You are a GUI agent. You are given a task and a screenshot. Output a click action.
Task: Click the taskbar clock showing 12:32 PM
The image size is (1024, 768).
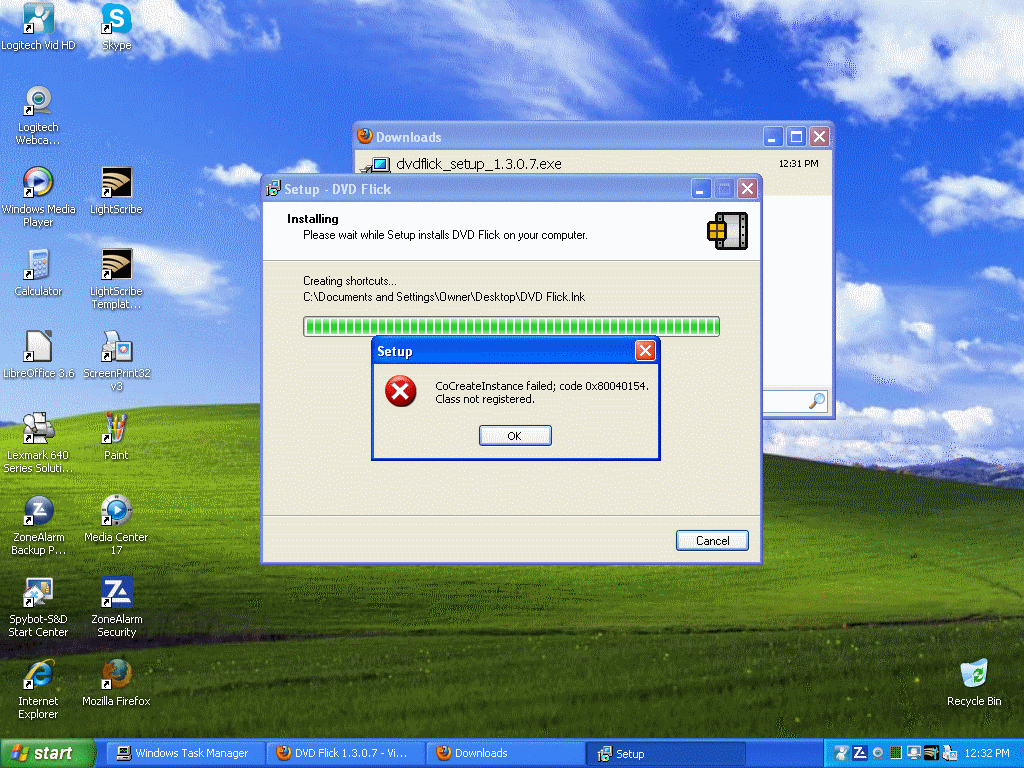[x=987, y=753]
